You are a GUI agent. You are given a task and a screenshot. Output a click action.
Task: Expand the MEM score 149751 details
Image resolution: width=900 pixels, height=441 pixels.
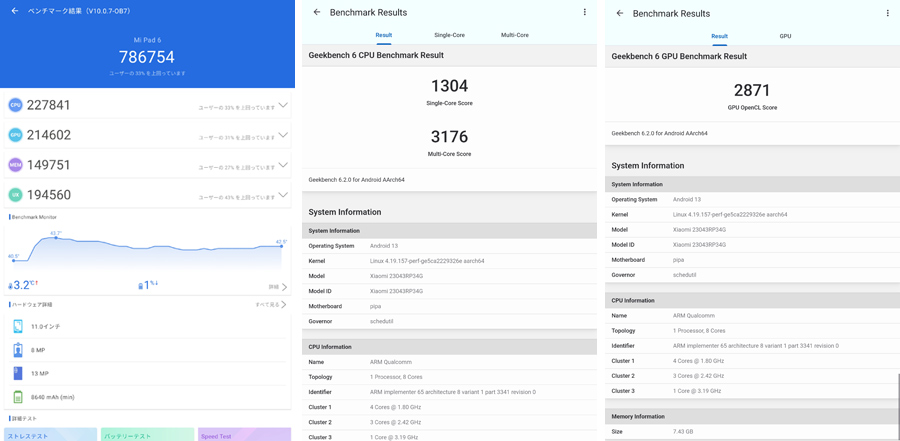pyautogui.click(x=282, y=165)
